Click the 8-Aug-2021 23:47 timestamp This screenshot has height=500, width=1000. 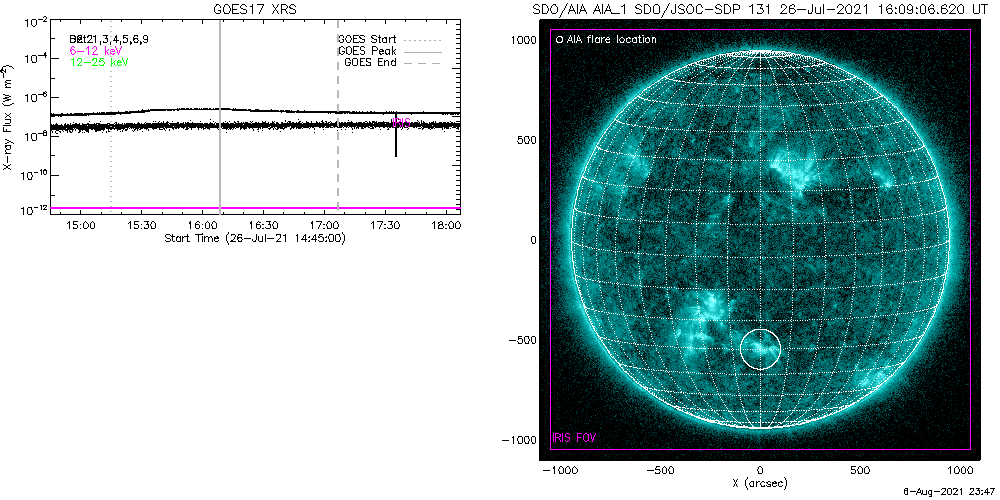(949, 492)
